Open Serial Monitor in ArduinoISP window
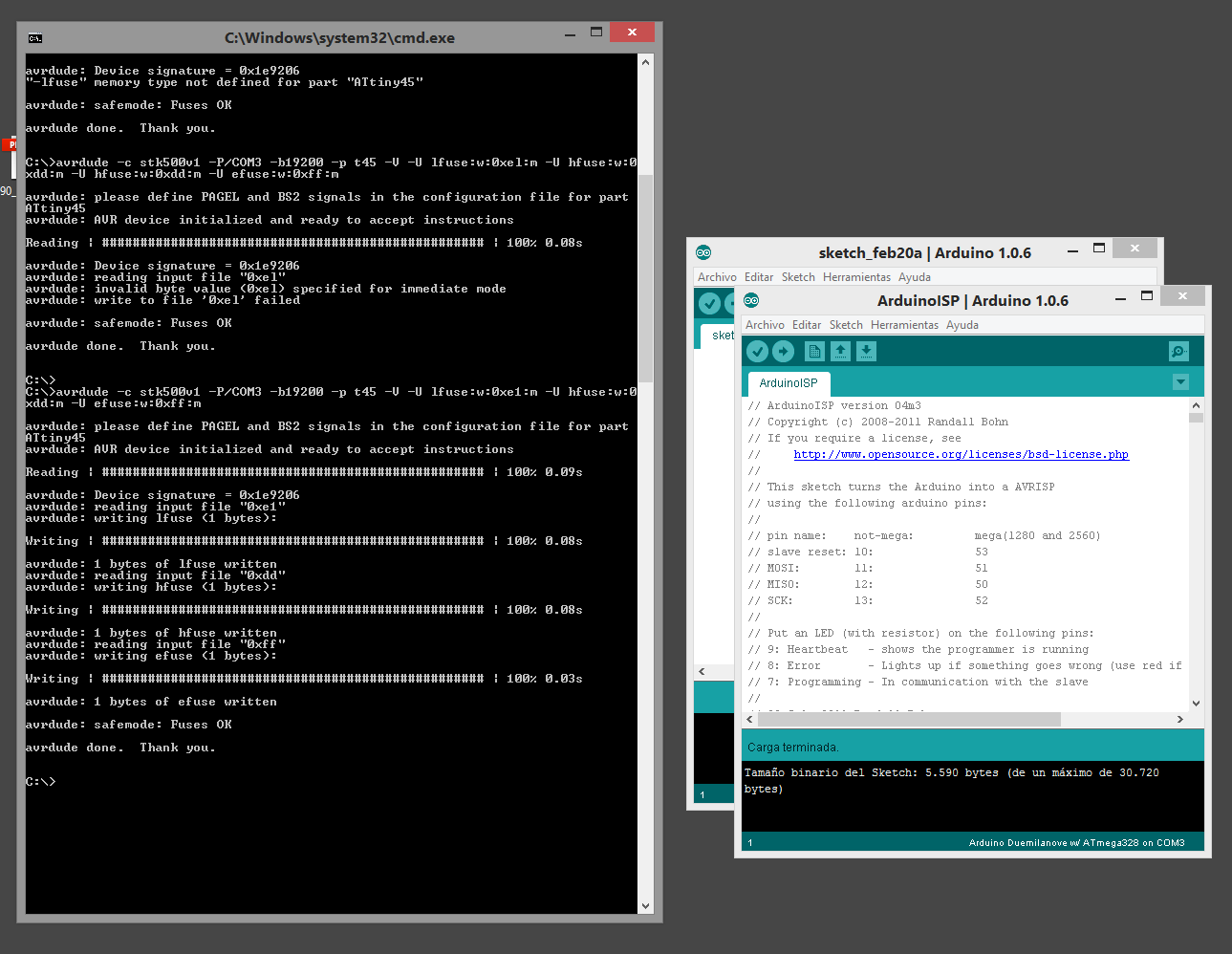Screen dimensions: 1232x954 tap(1179, 352)
